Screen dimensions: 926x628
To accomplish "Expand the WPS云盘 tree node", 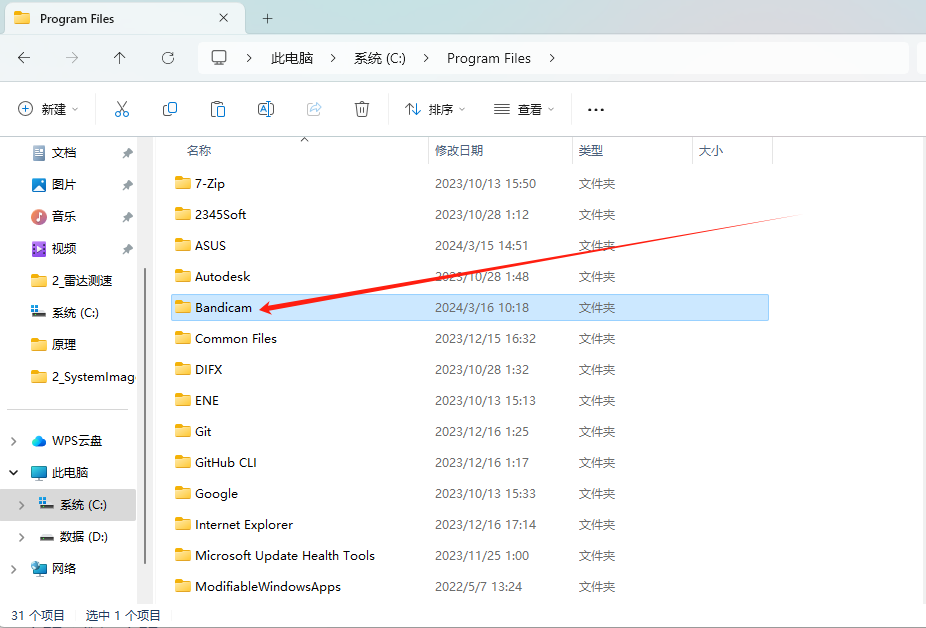I will pyautogui.click(x=14, y=441).
